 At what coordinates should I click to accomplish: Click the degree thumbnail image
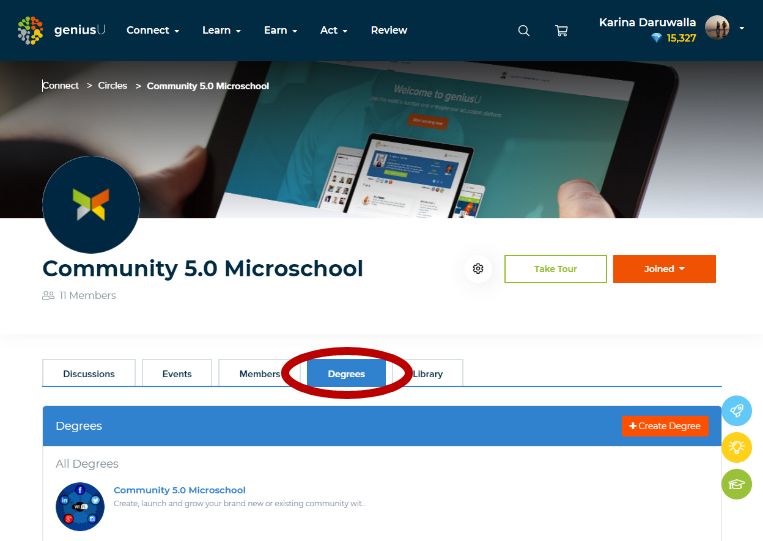coord(80,506)
